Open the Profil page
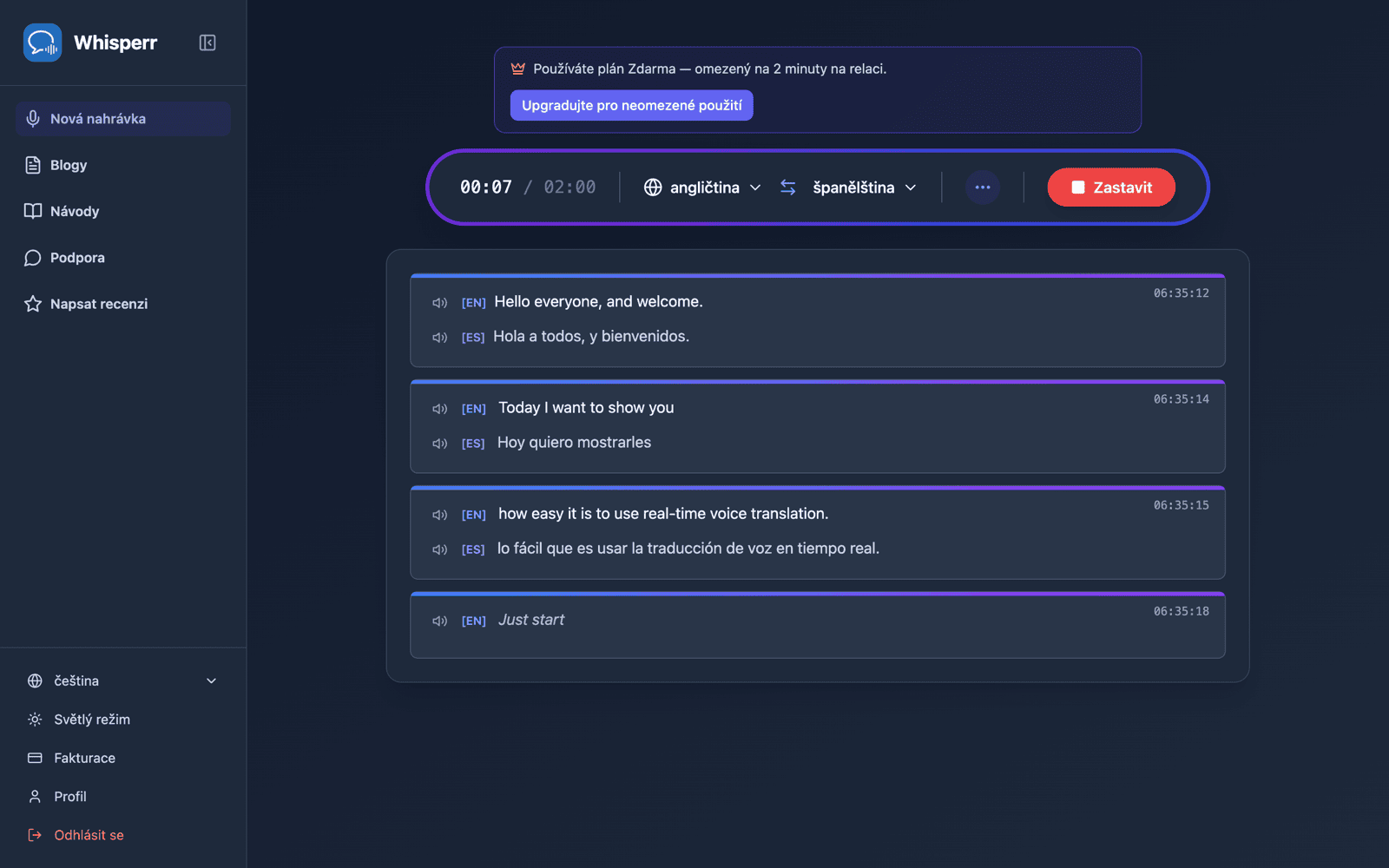 click(x=122, y=796)
